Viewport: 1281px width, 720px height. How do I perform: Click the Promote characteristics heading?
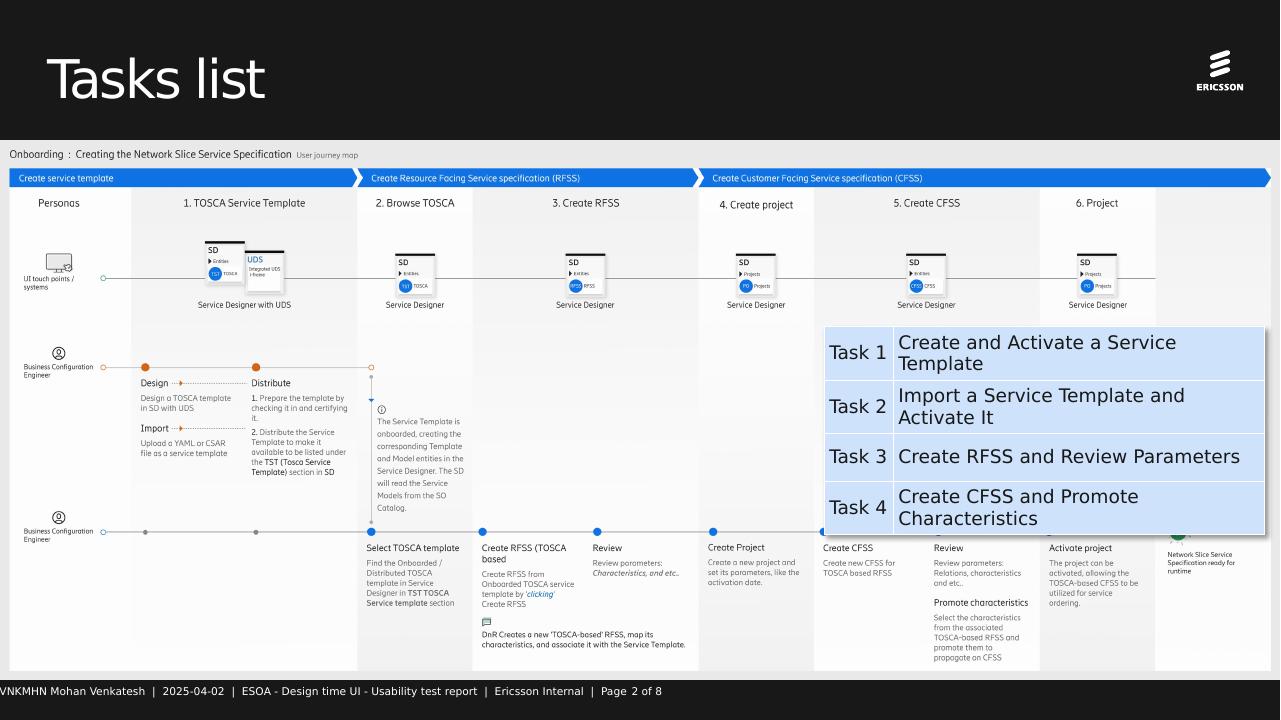(981, 603)
